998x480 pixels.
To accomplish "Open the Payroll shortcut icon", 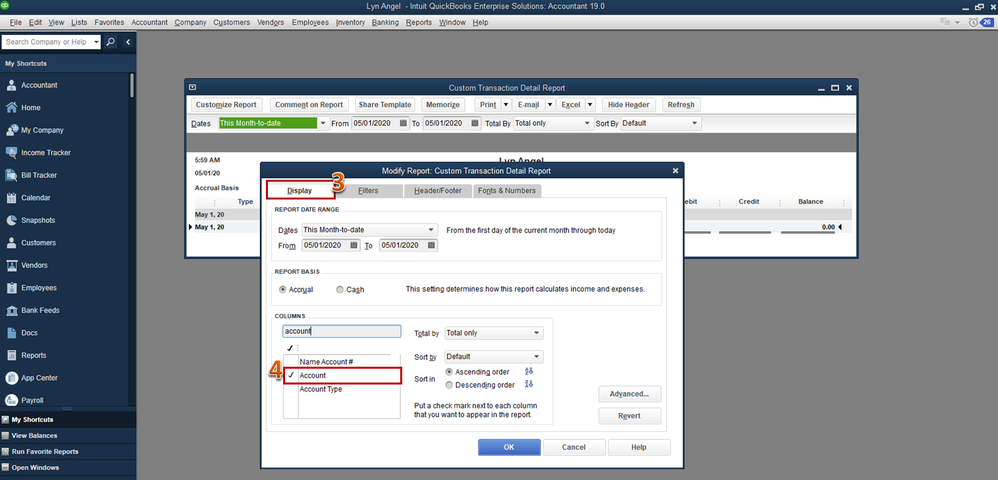I will click(x=11, y=400).
